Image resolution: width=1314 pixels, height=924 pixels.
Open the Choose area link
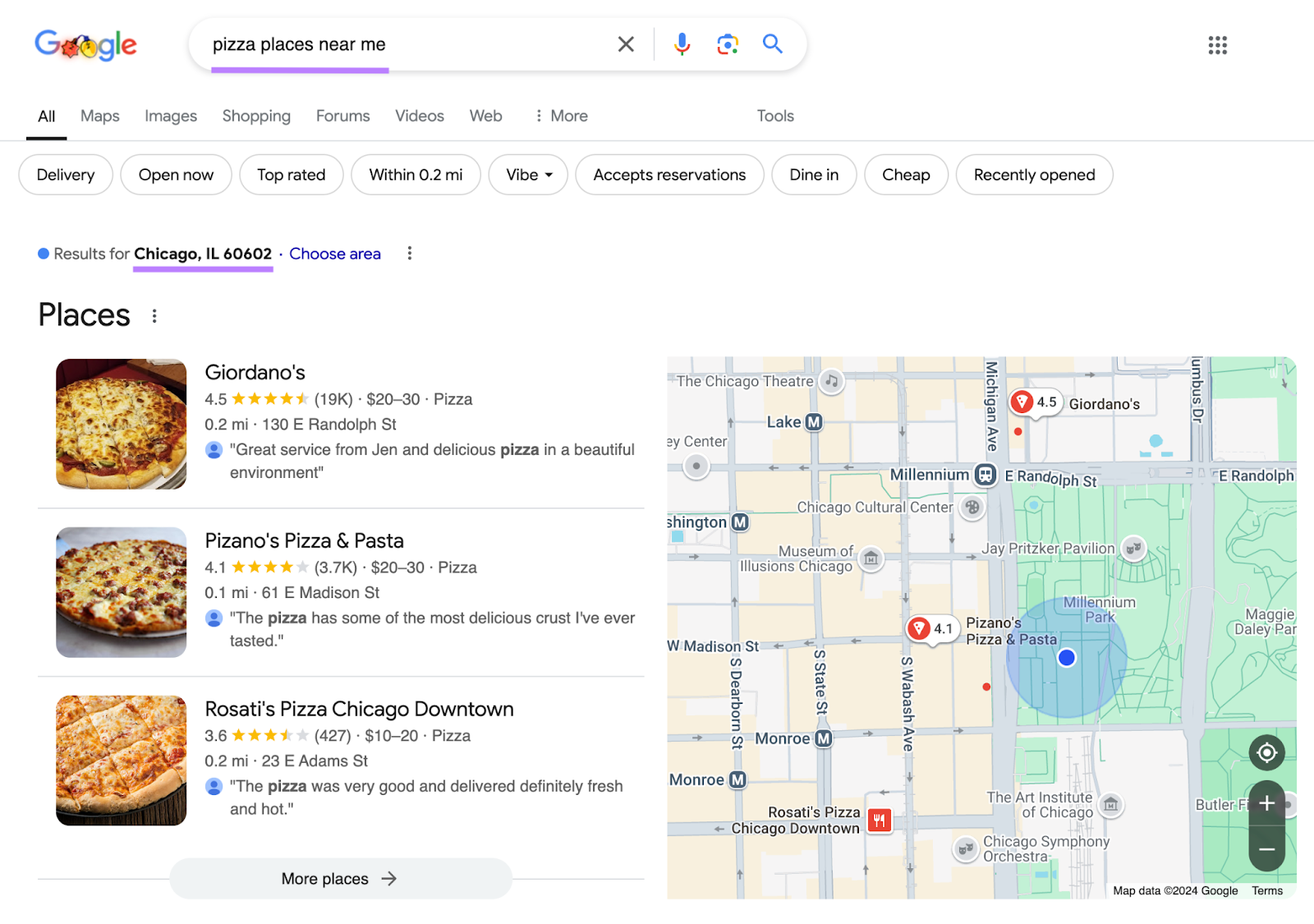[x=334, y=254]
